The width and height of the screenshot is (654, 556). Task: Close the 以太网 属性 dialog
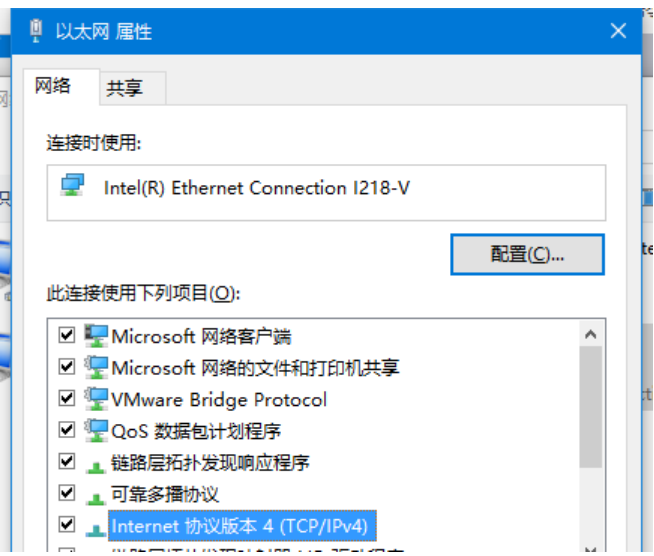(618, 31)
